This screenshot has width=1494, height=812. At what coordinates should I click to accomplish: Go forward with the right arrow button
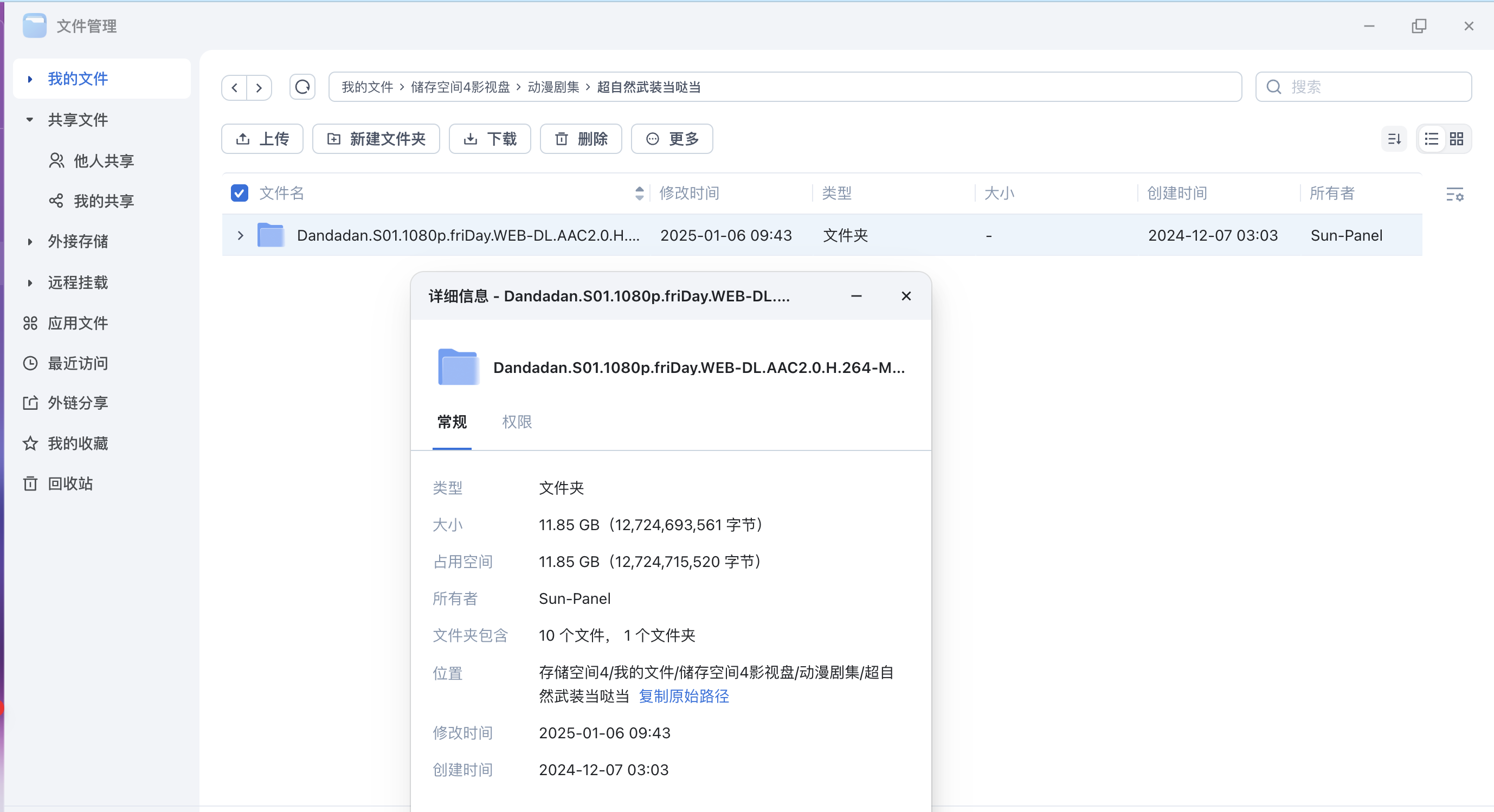click(x=259, y=88)
